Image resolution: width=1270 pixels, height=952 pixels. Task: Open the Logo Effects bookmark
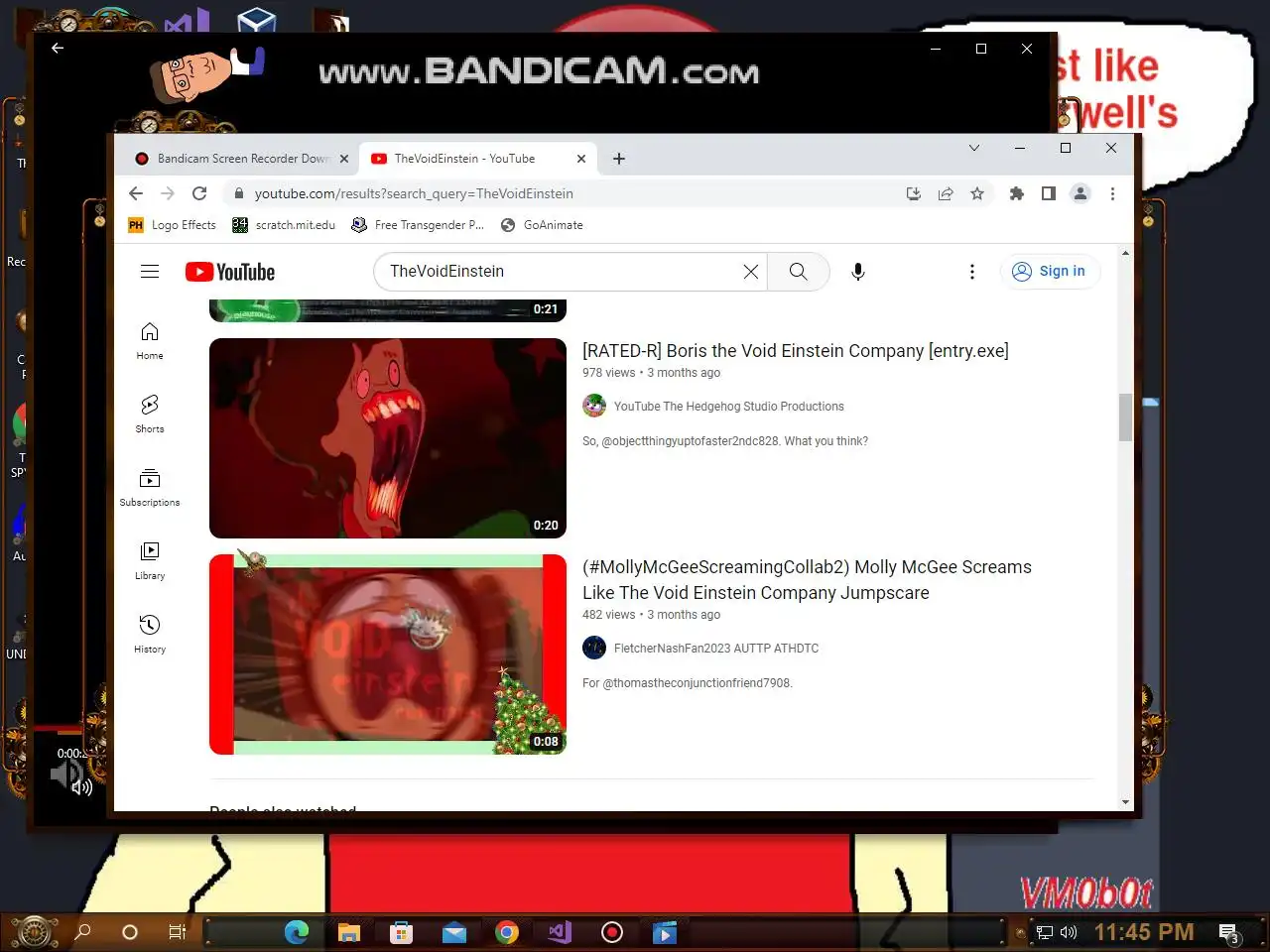point(173,225)
